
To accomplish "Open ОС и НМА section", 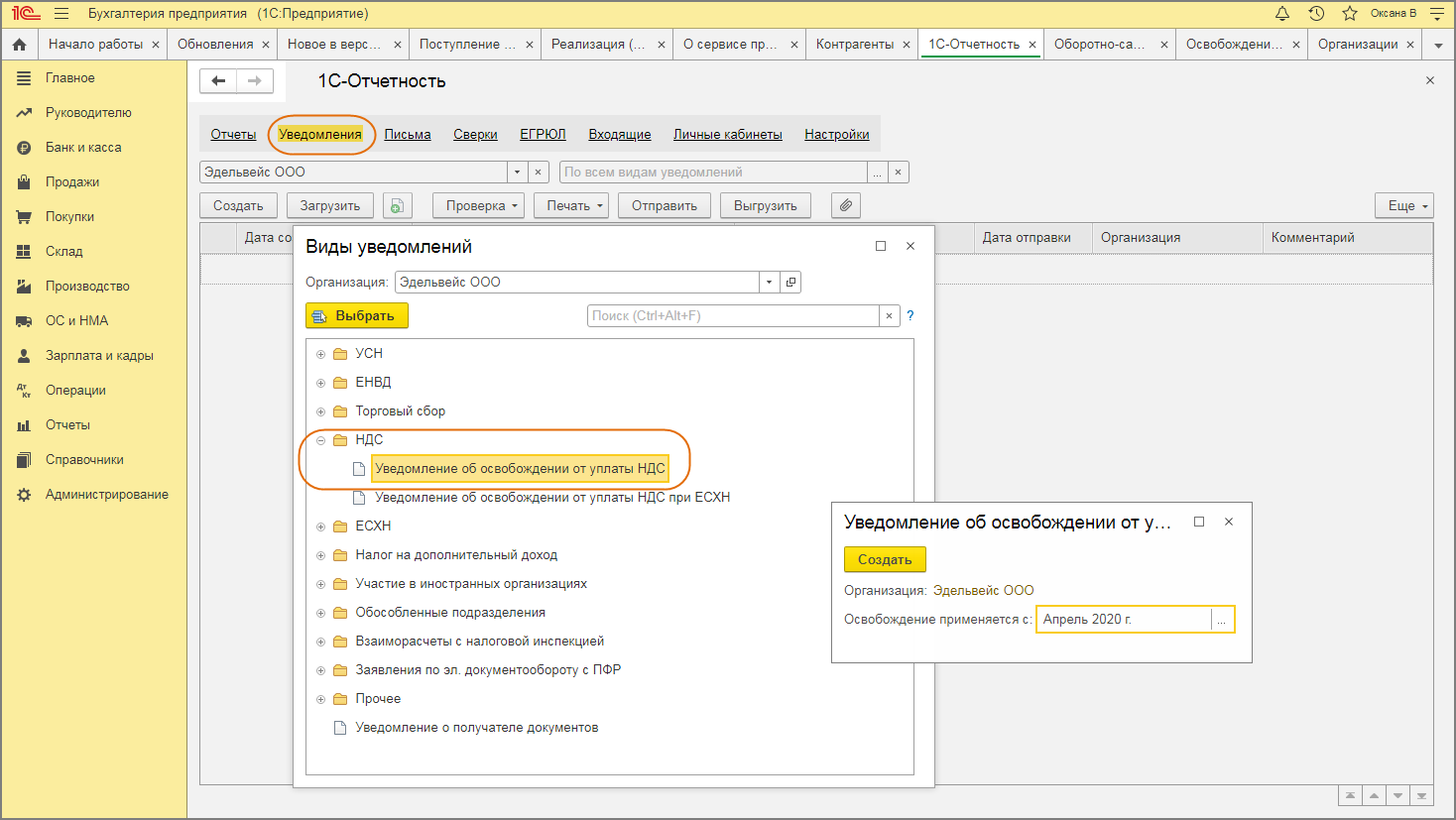I will 76,320.
